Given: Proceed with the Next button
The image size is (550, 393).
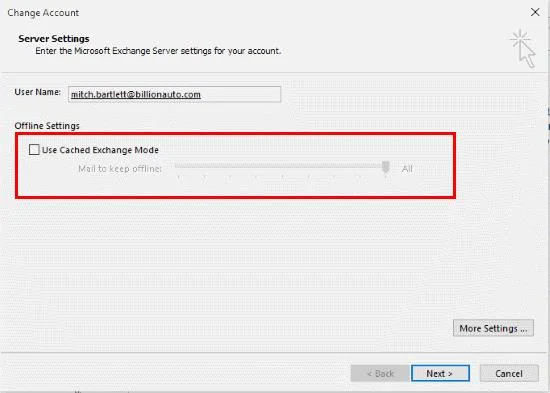Looking at the screenshot, I should pyautogui.click(x=440, y=373).
